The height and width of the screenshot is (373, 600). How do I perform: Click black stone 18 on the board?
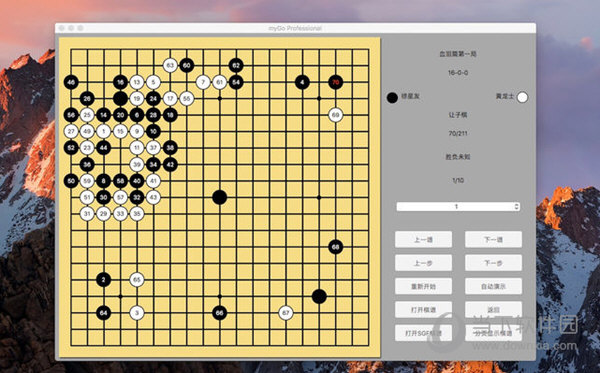coord(170,115)
